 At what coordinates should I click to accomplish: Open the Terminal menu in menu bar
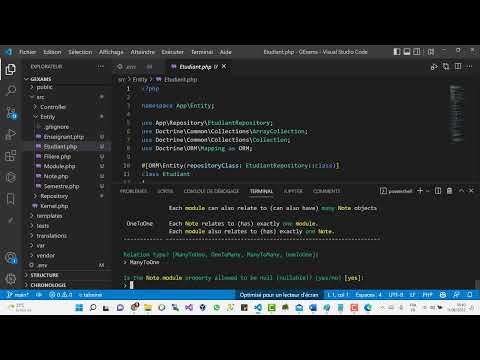coord(202,52)
